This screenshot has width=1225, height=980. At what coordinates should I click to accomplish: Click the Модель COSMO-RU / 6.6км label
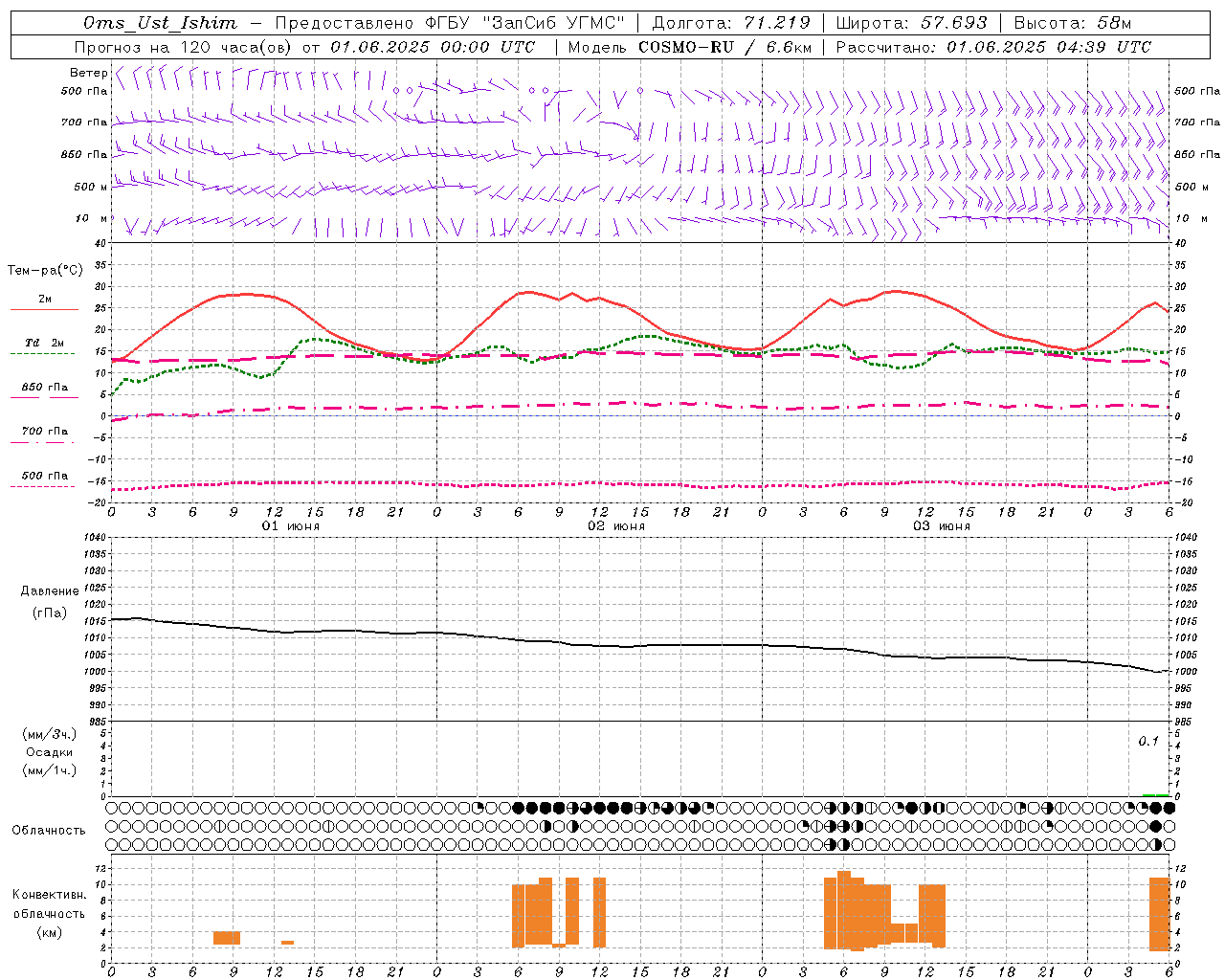click(x=690, y=47)
